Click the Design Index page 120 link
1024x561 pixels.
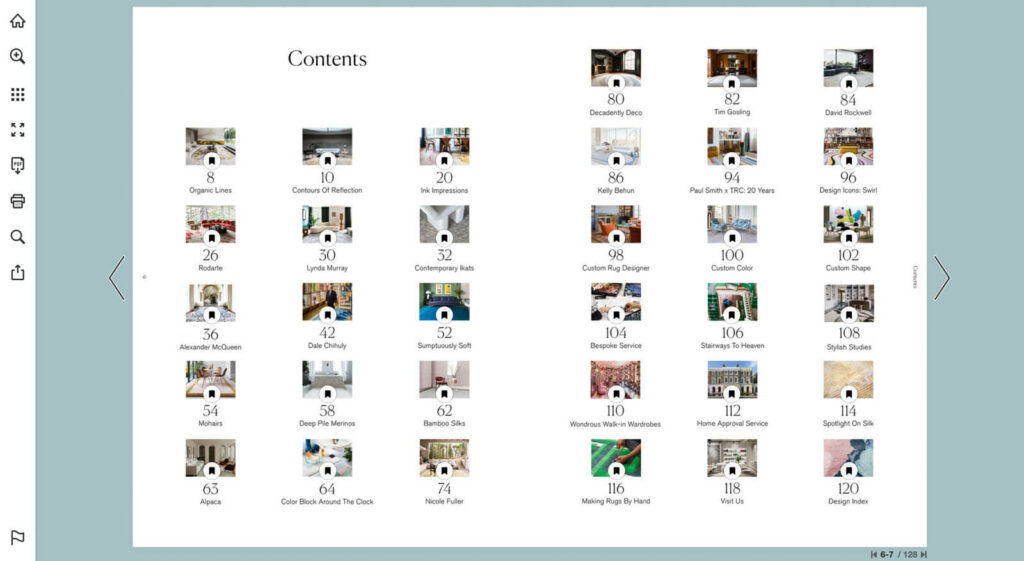click(848, 488)
